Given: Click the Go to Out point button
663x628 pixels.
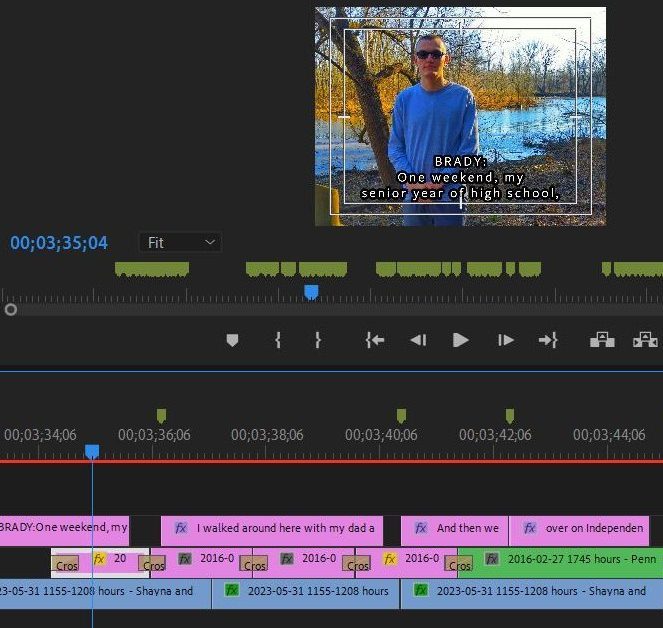Looking at the screenshot, I should pos(548,340).
